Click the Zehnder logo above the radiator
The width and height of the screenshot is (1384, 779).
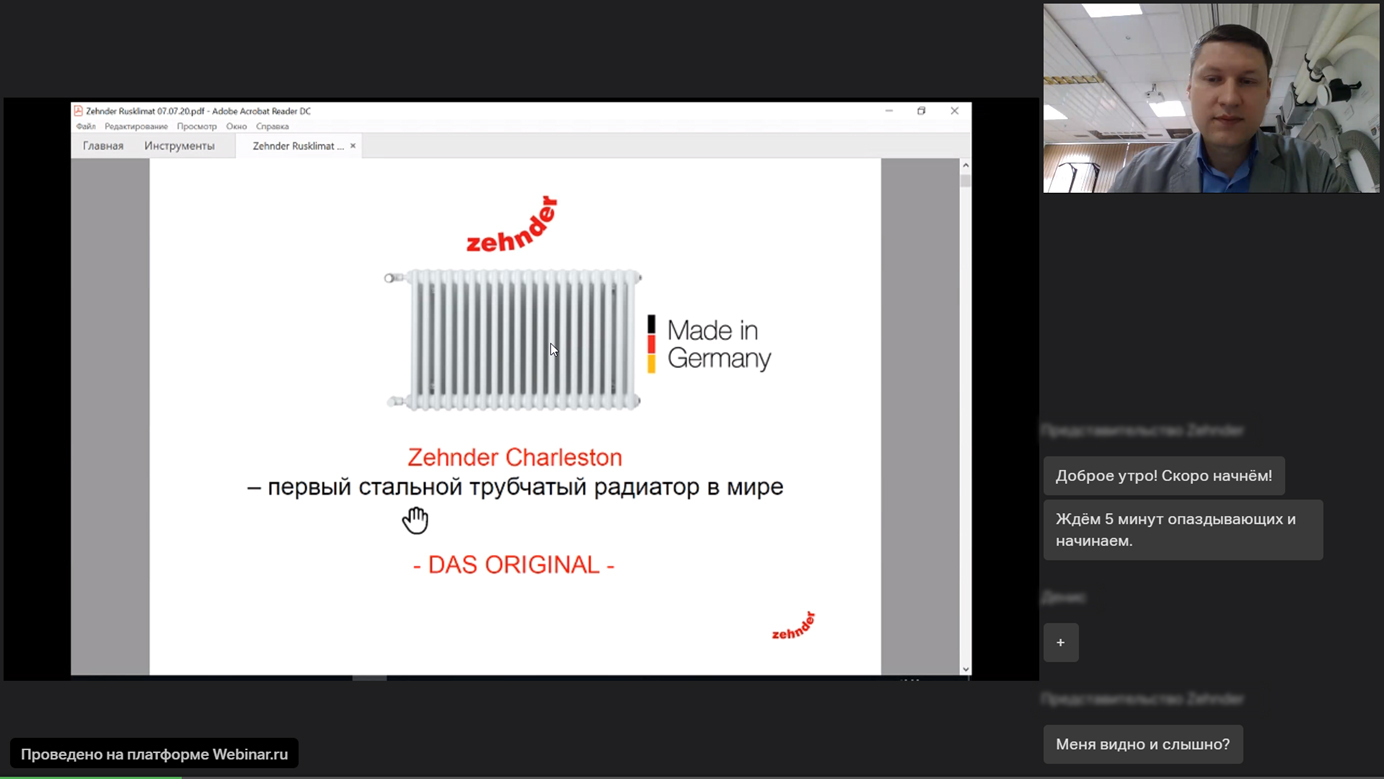pyautogui.click(x=512, y=224)
